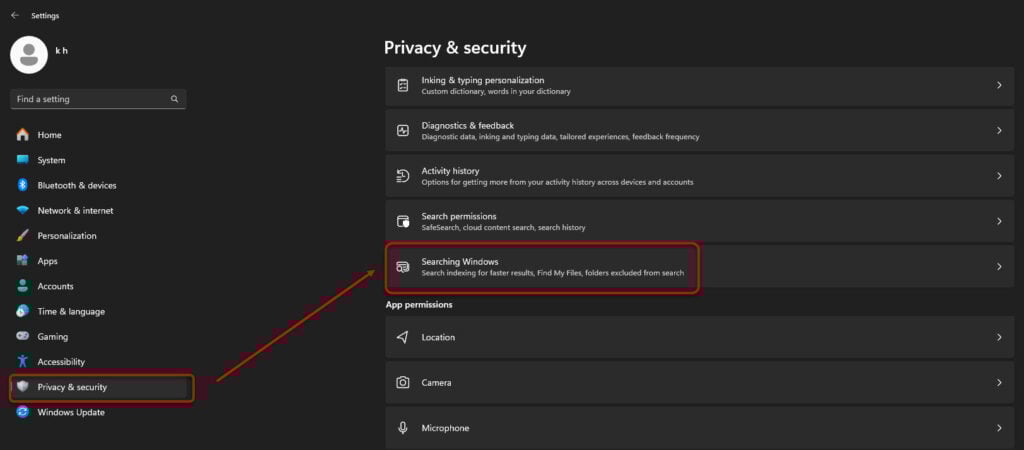1024x450 pixels.
Task: Open the Gaming controller icon
Action: (x=23, y=336)
